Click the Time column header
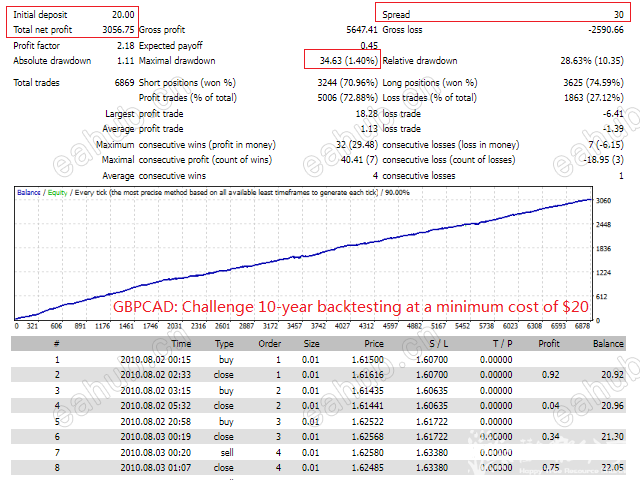640x480 pixels. [x=181, y=344]
